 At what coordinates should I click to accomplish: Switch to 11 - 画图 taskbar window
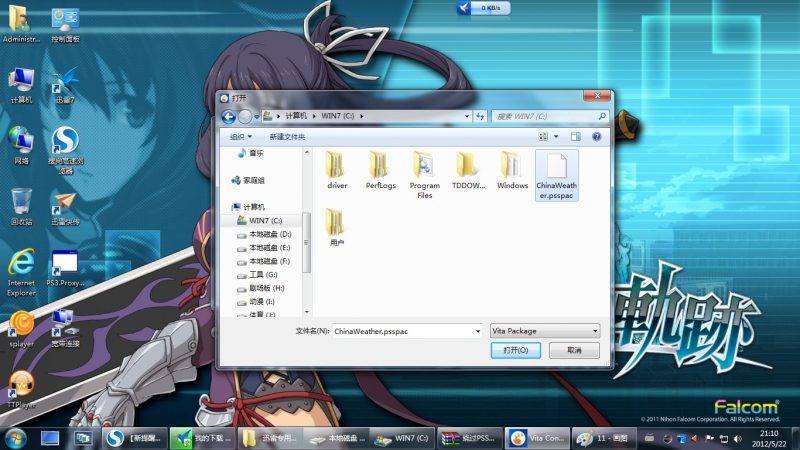[605, 438]
